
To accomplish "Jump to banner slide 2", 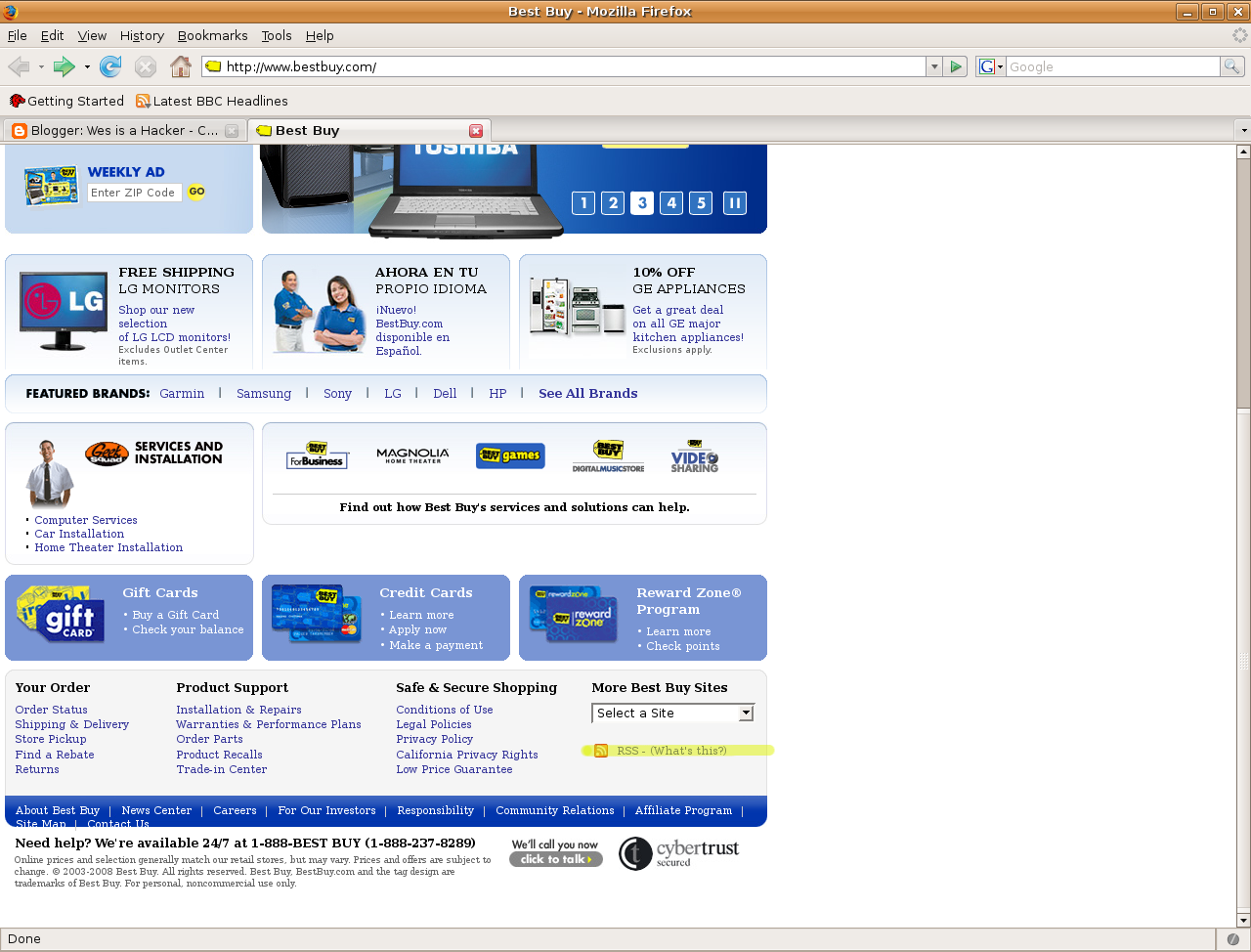I will (613, 203).
